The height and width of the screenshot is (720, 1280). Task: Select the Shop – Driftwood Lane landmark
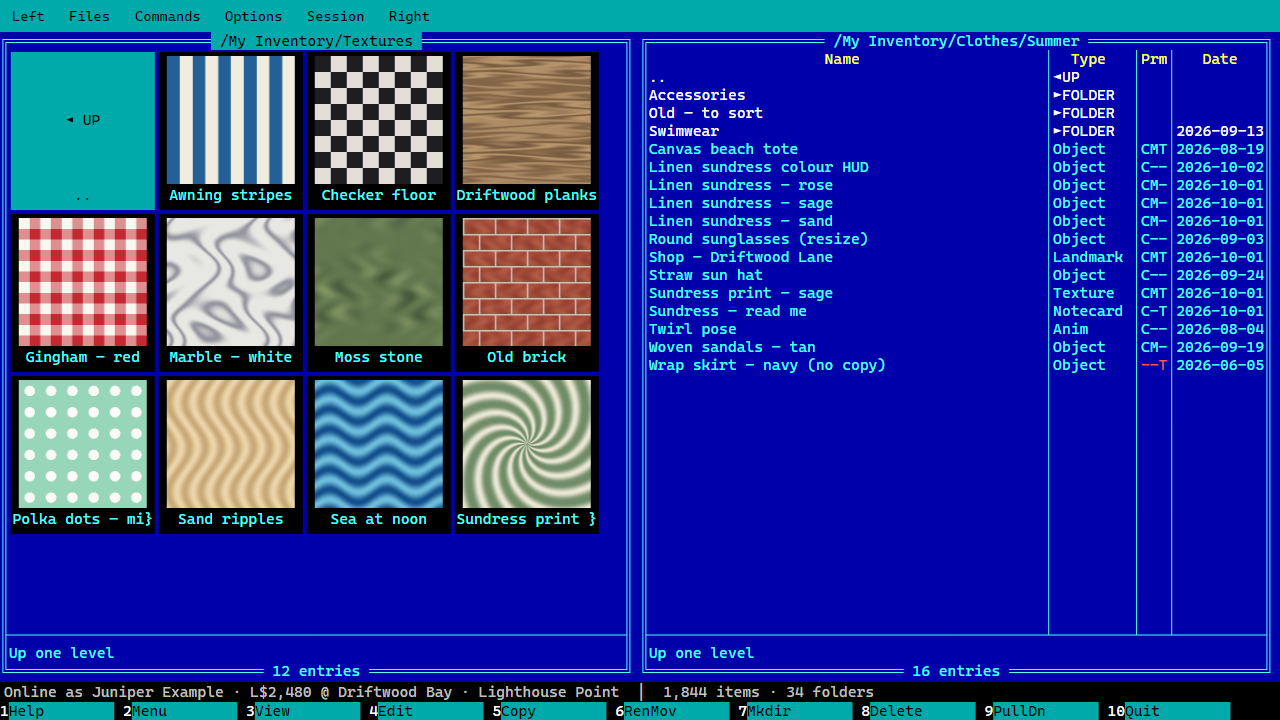point(957,257)
